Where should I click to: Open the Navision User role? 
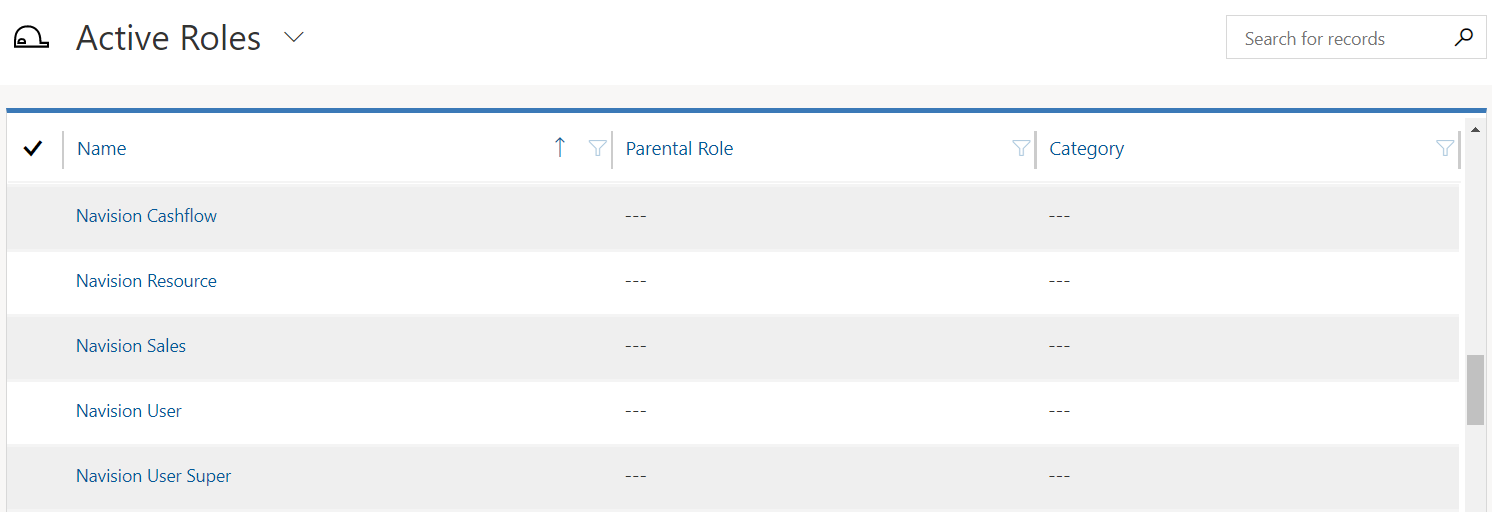point(129,411)
